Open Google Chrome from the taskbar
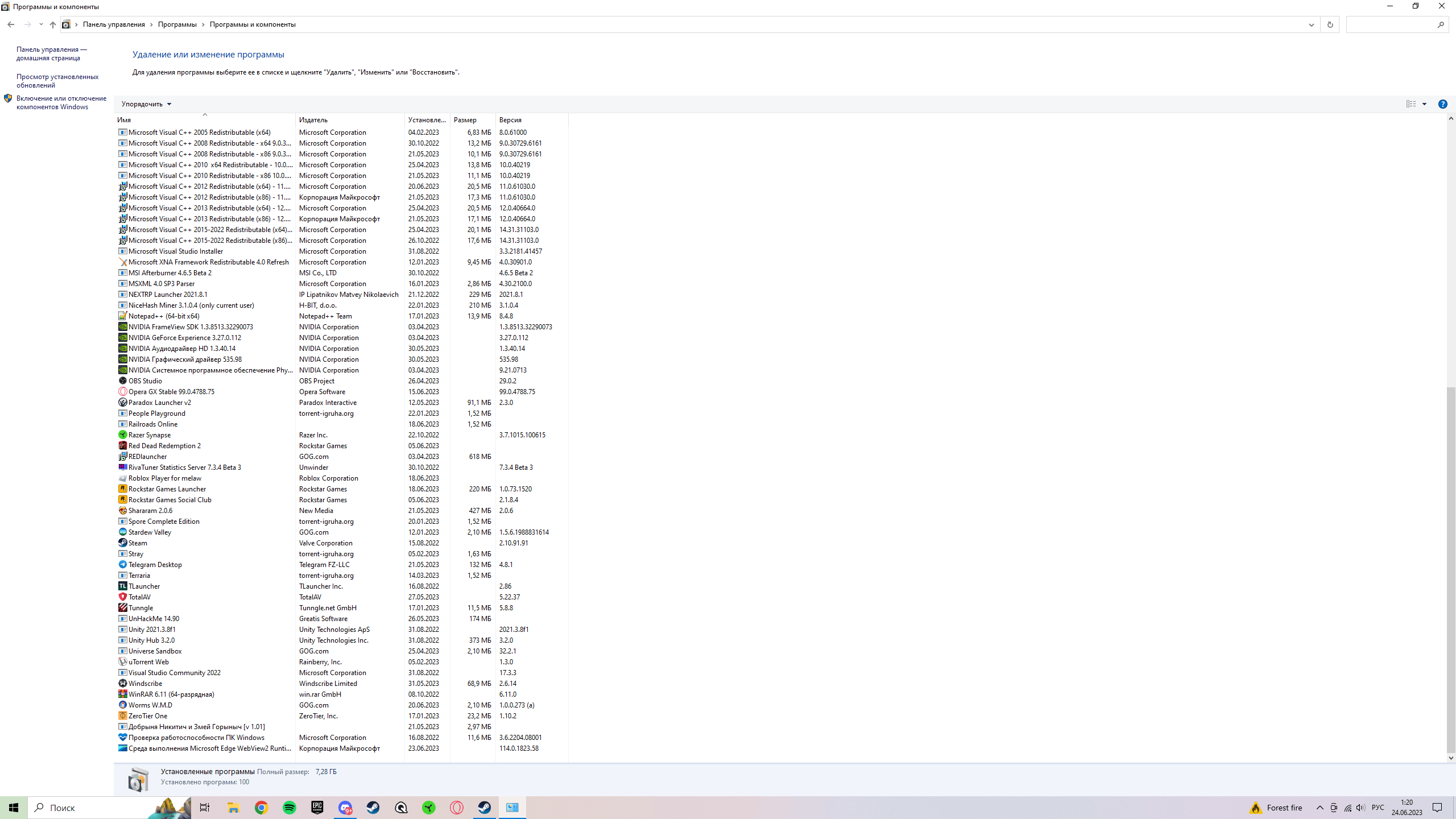This screenshot has width=1456, height=819. (x=261, y=808)
